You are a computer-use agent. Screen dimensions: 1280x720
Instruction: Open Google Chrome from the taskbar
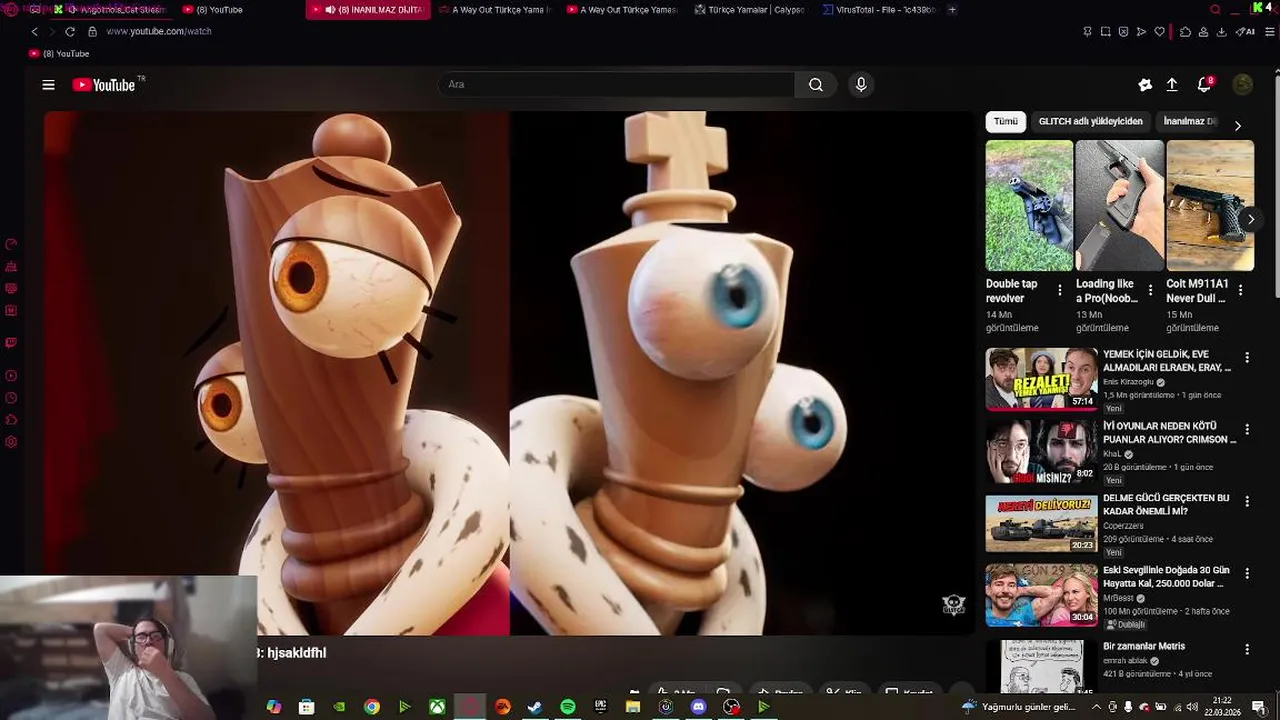pos(372,707)
